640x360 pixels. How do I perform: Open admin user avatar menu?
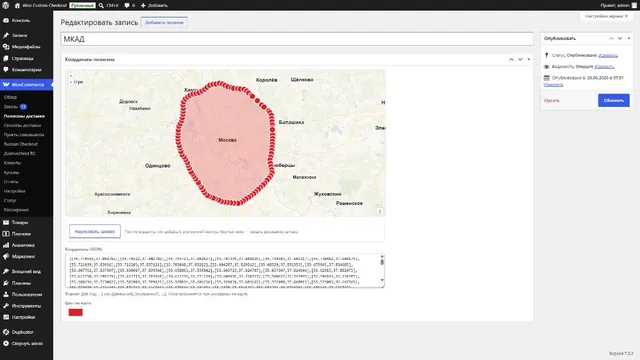click(x=634, y=5)
